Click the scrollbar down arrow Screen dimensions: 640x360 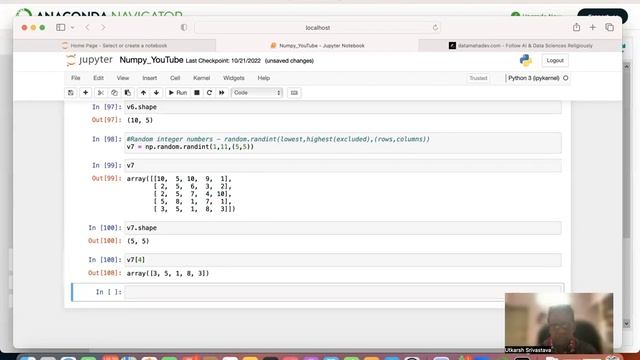(627, 324)
